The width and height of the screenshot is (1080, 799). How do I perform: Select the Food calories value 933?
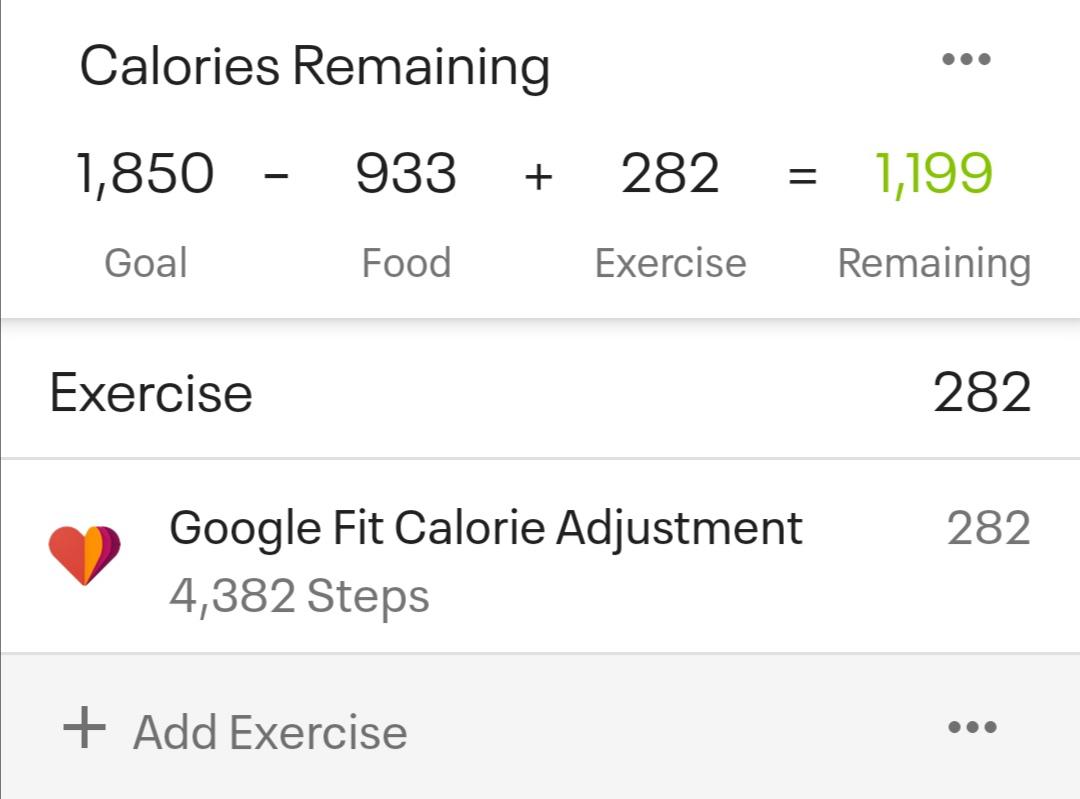(406, 172)
